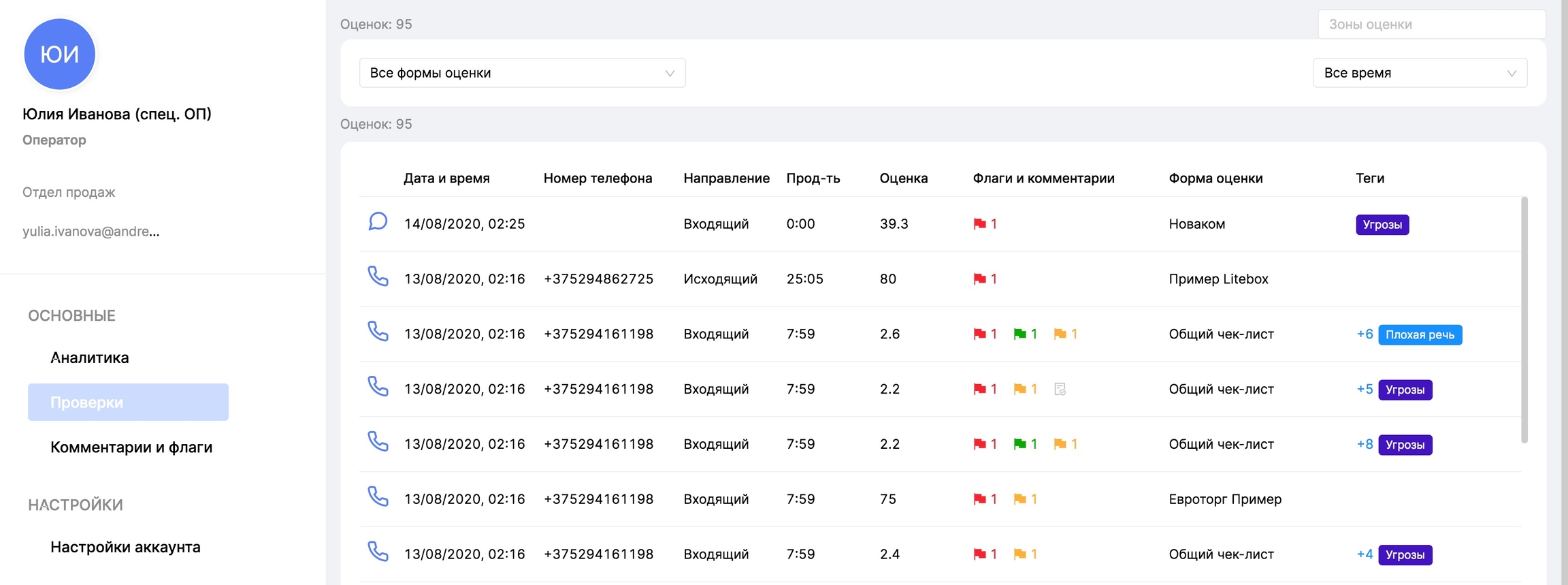The height and width of the screenshot is (585, 1568).
Task: Go to Аналитика in the sidebar
Action: [90, 358]
